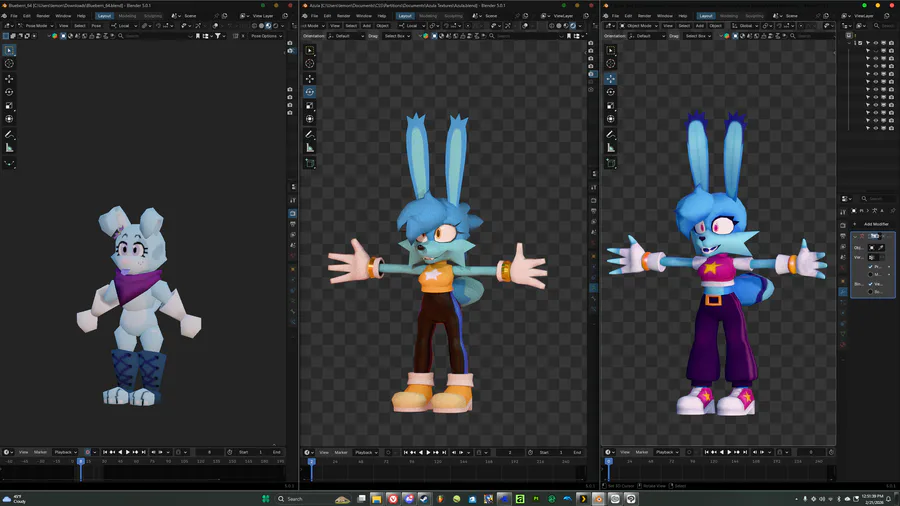Select the Add Cube tool in right viewport

[609, 162]
